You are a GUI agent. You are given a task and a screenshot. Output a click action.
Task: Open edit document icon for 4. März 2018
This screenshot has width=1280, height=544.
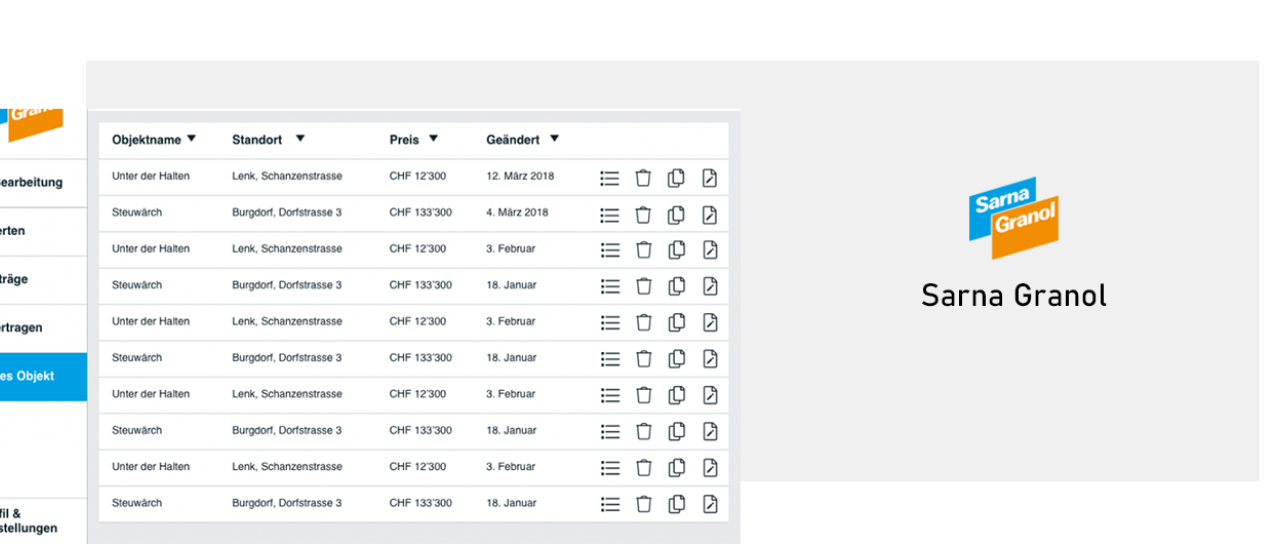pyautogui.click(x=710, y=214)
